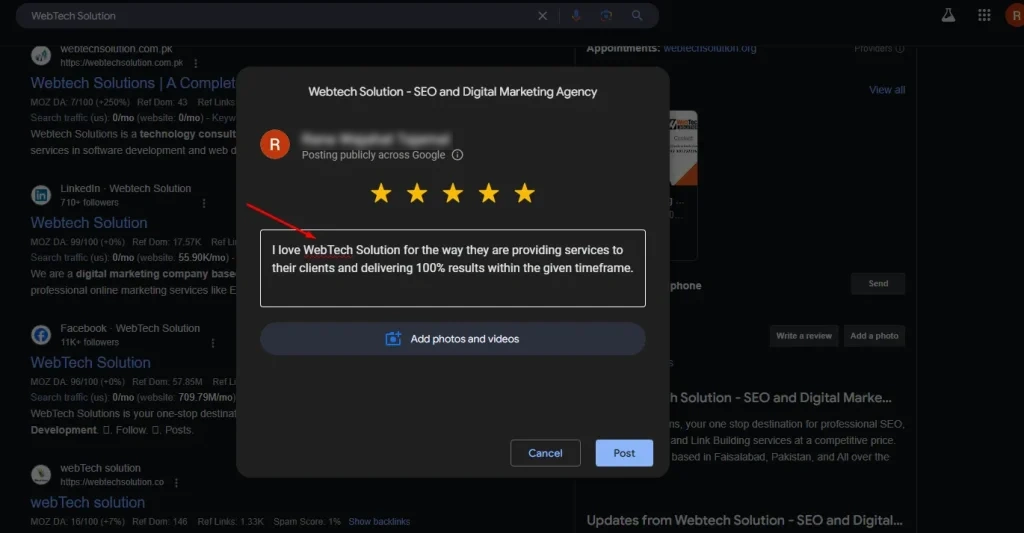Select the fourth rating star
The height and width of the screenshot is (533, 1024).
click(488, 193)
